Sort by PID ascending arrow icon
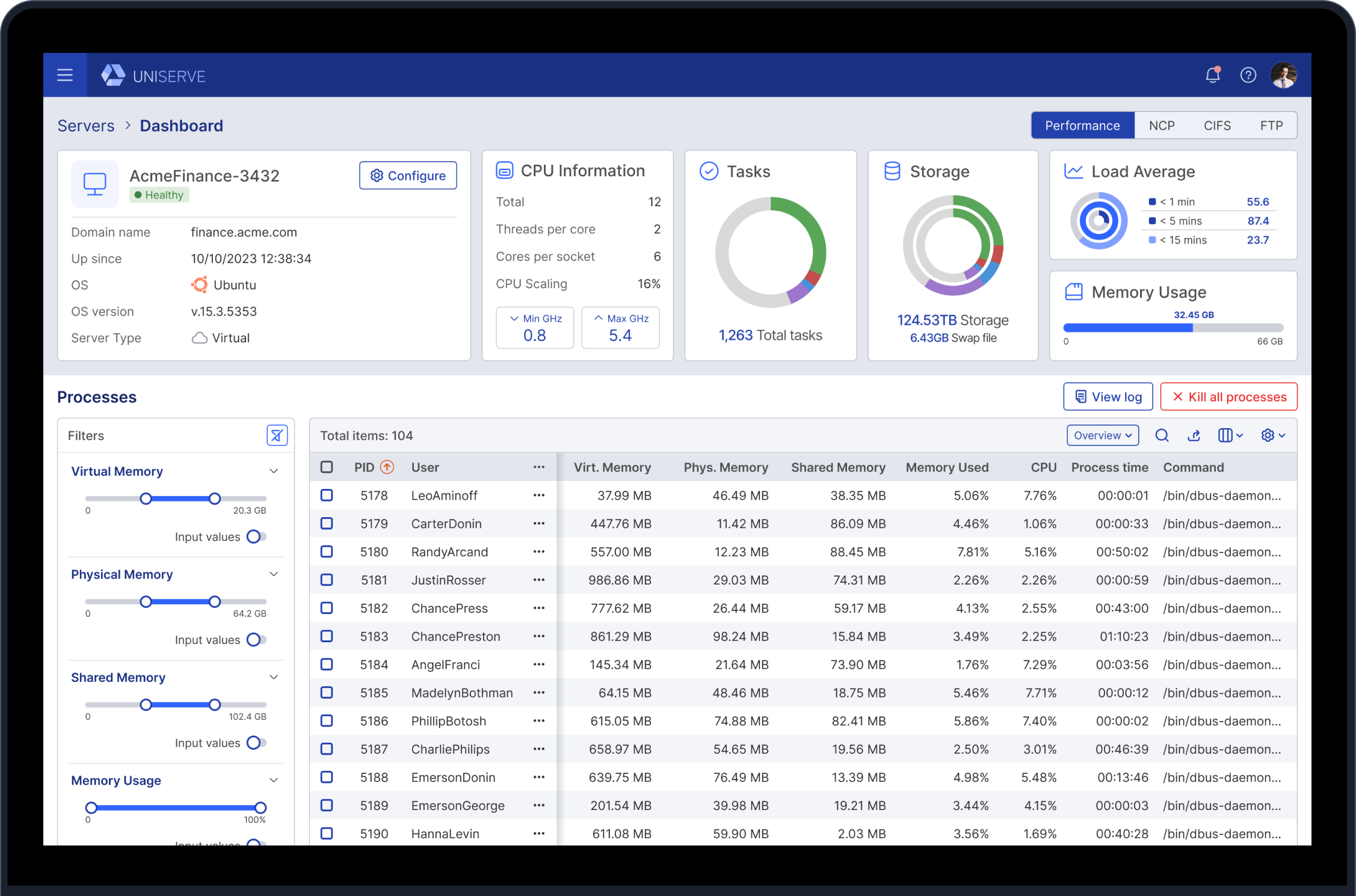 (x=387, y=467)
